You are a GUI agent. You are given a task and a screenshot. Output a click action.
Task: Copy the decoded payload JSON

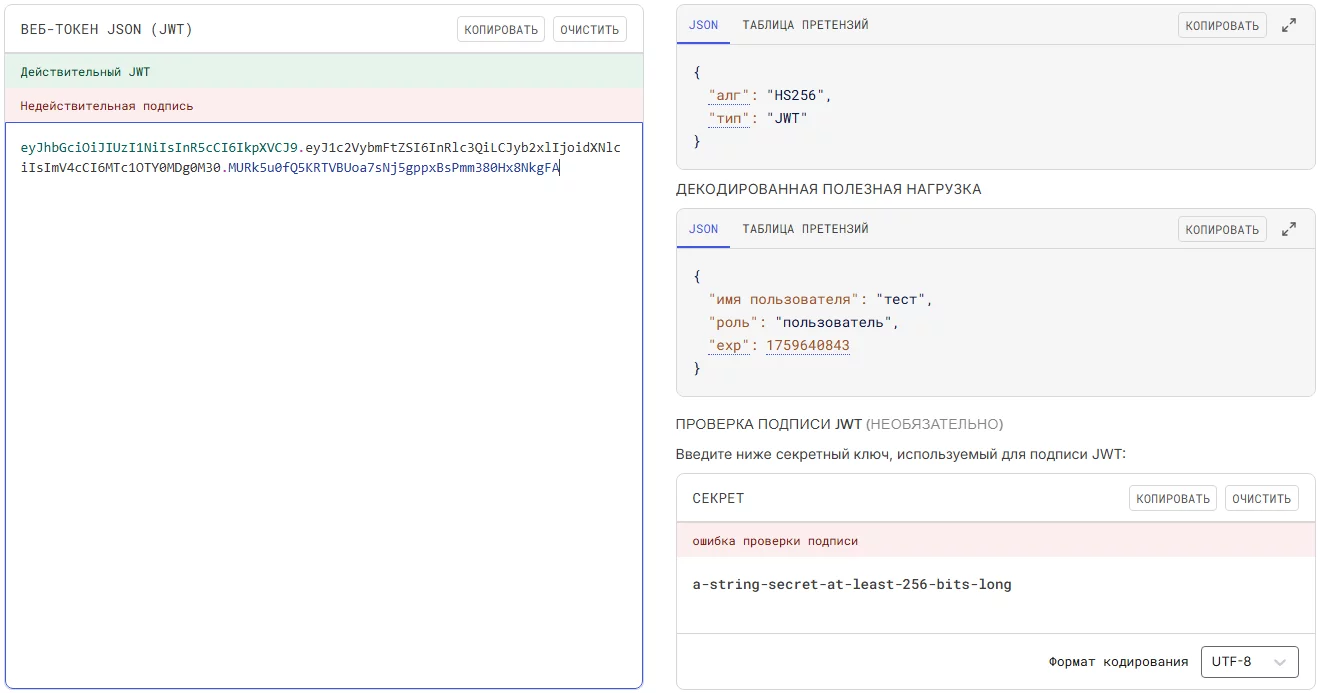pos(1221,229)
